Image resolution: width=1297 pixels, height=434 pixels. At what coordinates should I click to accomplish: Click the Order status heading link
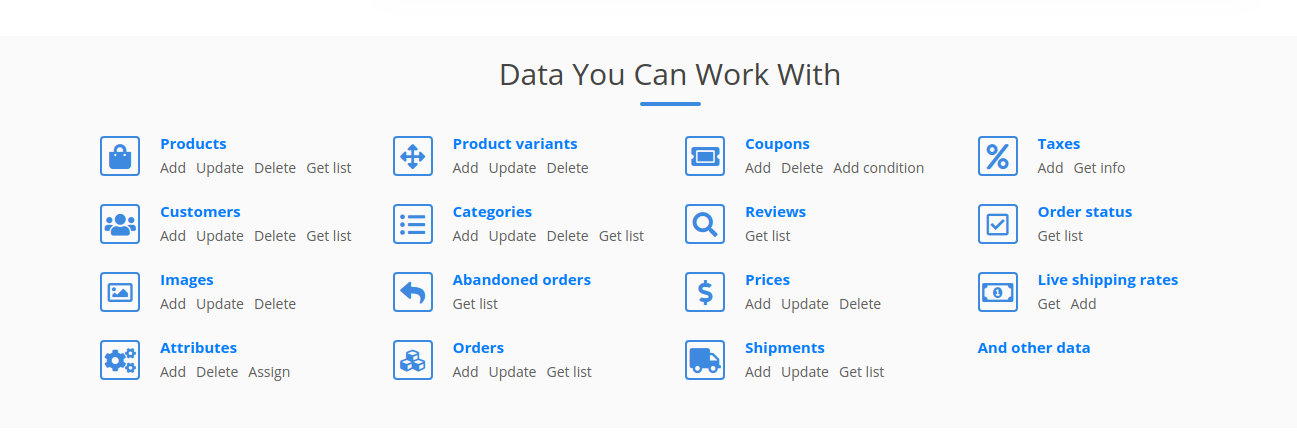1085,212
